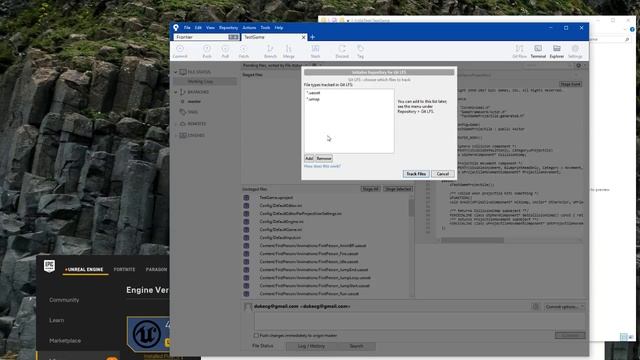Click the Tags icon in the sidebar
The width and height of the screenshot is (640, 360).
(x=183, y=111)
